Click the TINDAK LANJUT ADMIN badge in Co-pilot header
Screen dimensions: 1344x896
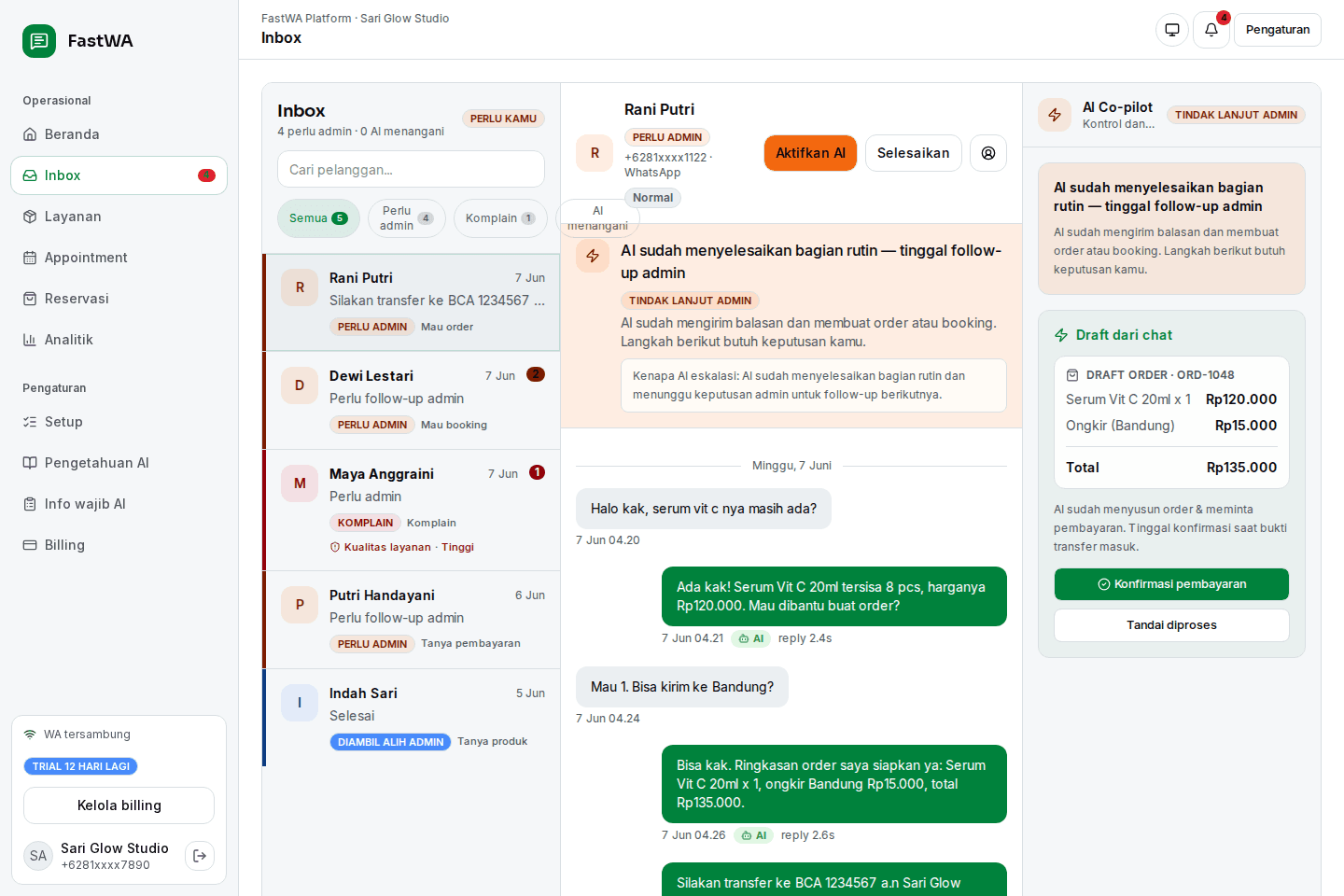coord(1236,115)
